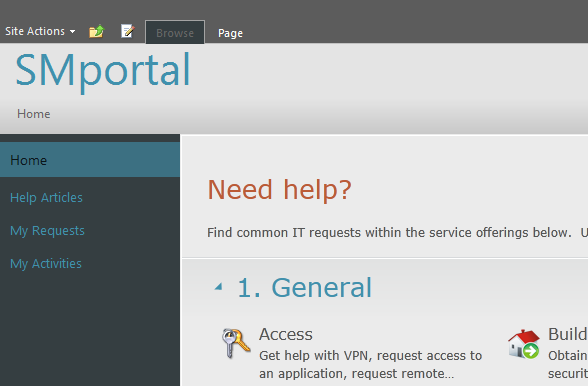Collapse the 1. General section triangle
Viewport: 588px width, 386px height.
pyautogui.click(x=218, y=287)
